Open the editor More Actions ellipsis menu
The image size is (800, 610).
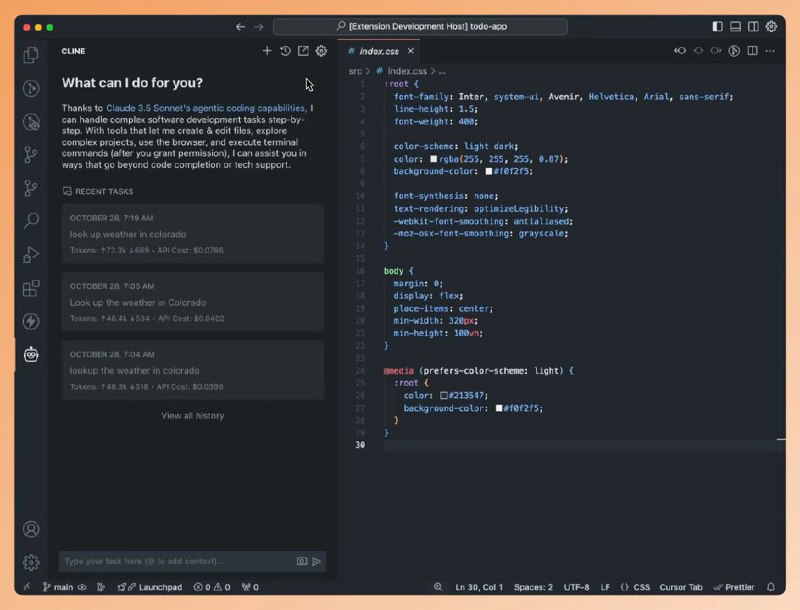tap(771, 51)
